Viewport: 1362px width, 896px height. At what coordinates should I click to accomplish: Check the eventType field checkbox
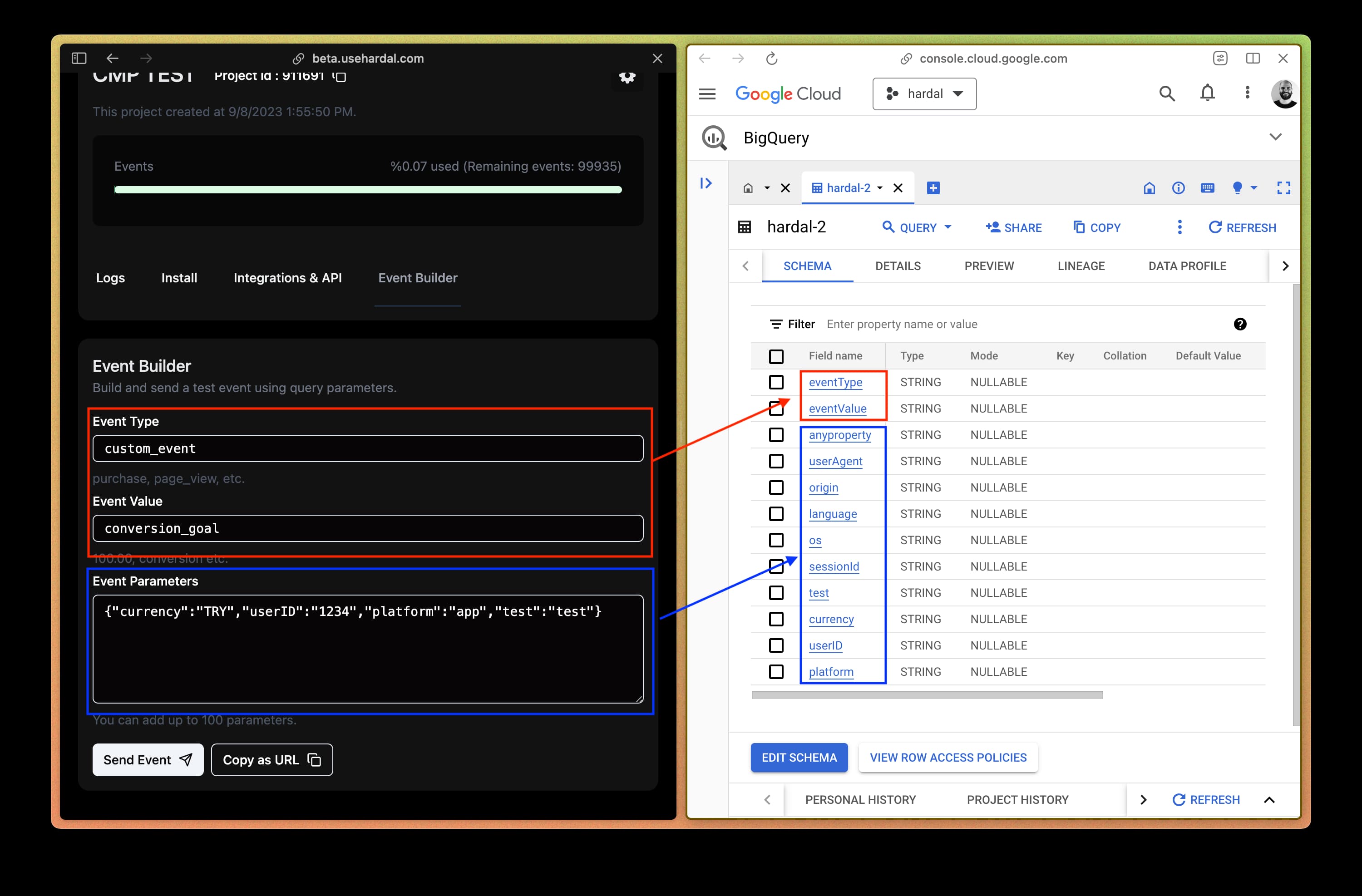pos(776,382)
